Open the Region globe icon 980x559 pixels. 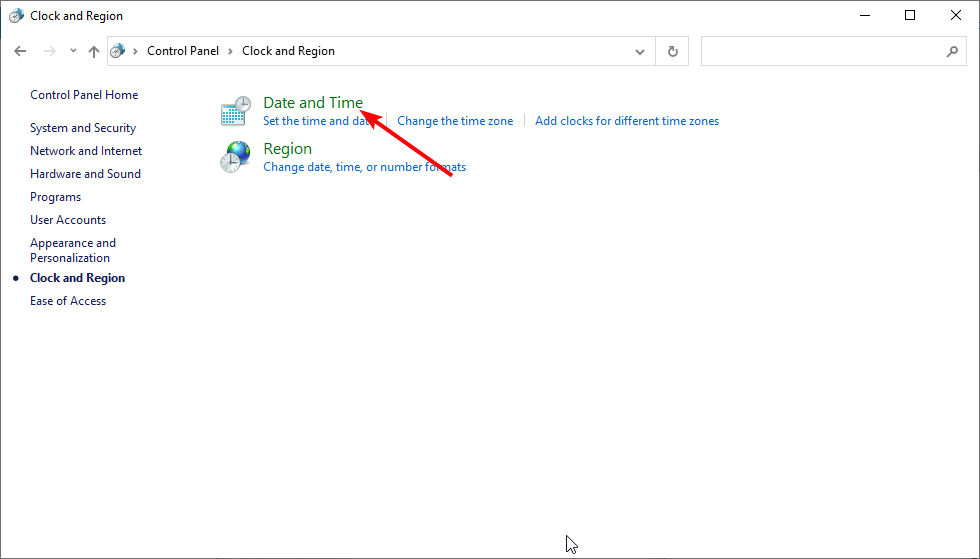[236, 157]
